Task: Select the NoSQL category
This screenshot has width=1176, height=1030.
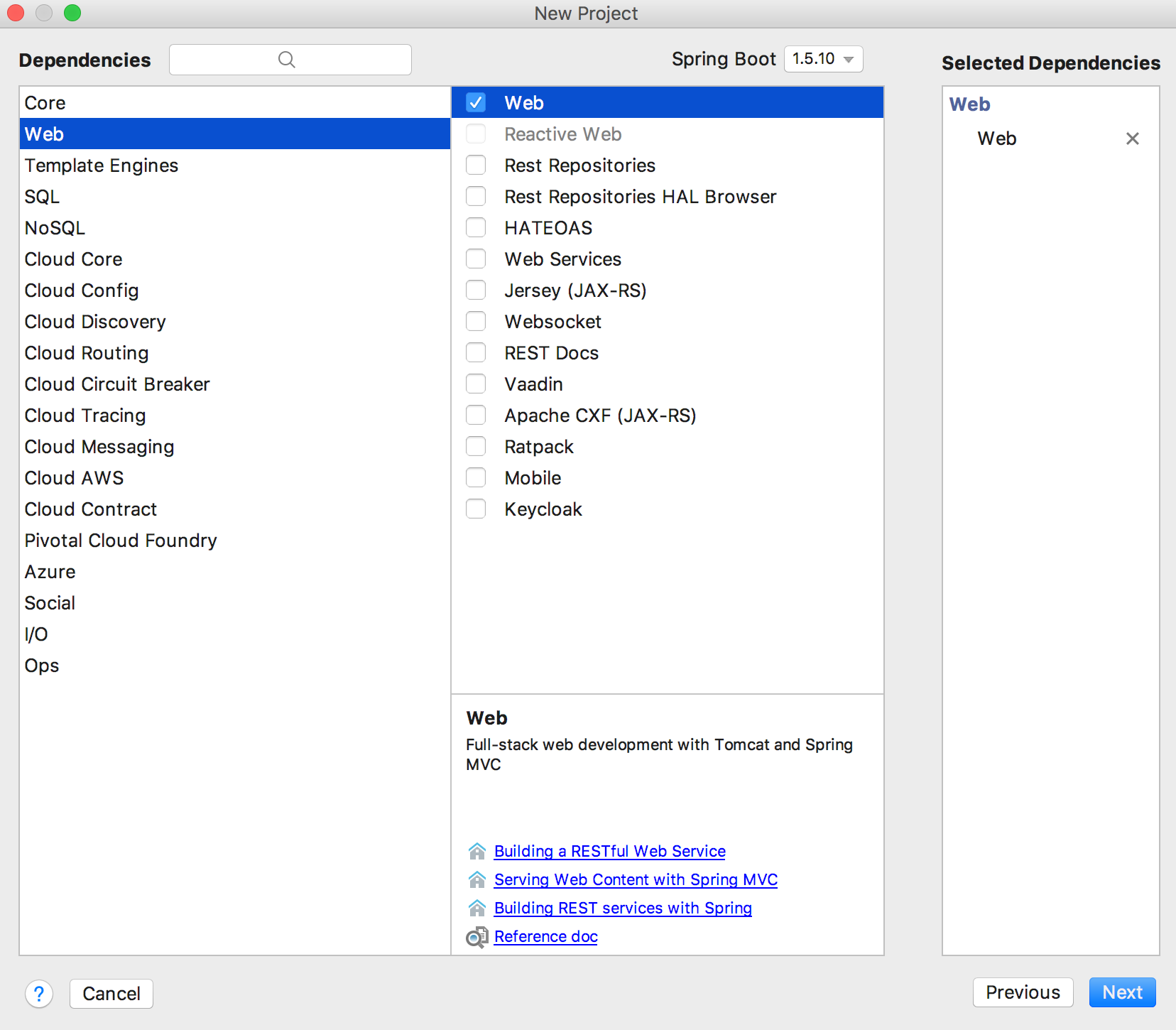Action: coord(235,227)
